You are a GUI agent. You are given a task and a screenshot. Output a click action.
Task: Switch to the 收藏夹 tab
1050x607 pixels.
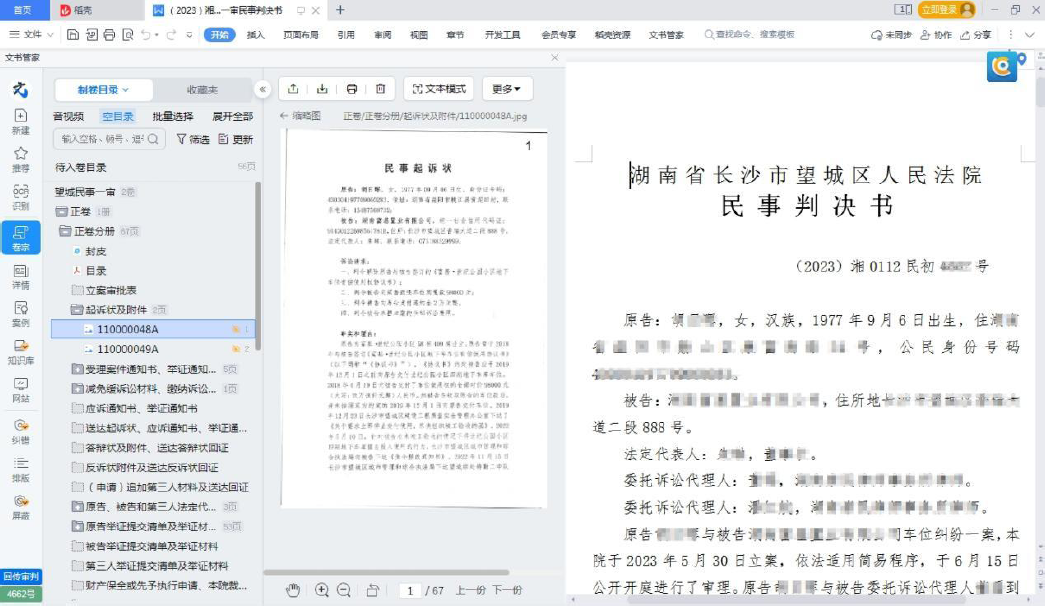[x=202, y=89]
